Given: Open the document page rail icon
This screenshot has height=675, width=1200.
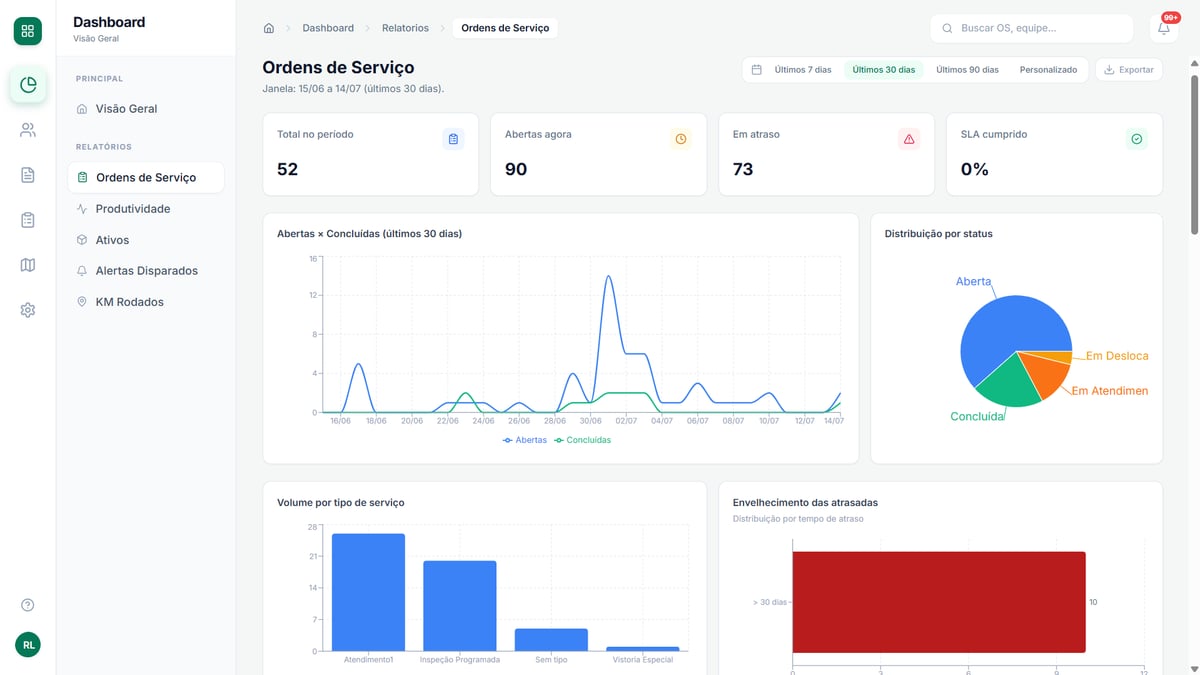Looking at the screenshot, I should 28,175.
